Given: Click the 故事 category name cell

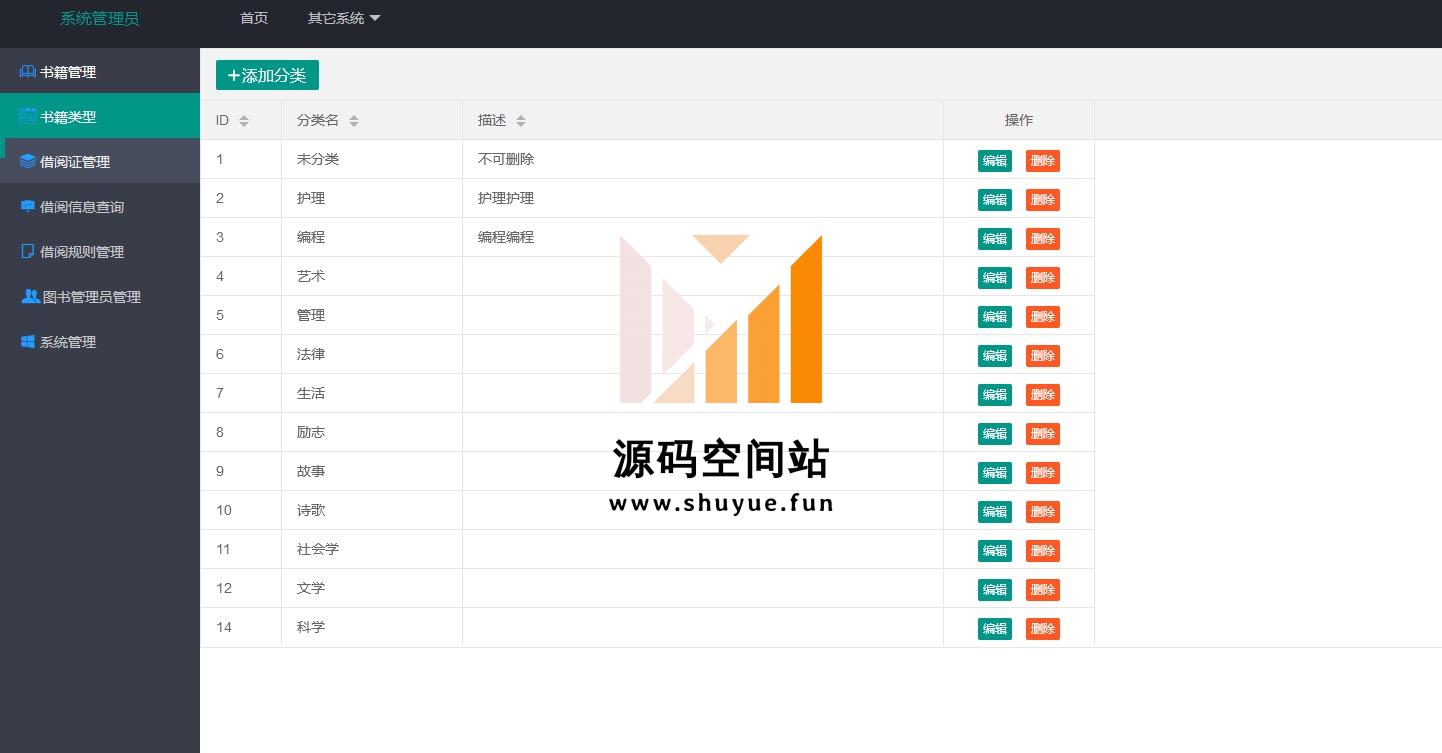Looking at the screenshot, I should 372,471.
